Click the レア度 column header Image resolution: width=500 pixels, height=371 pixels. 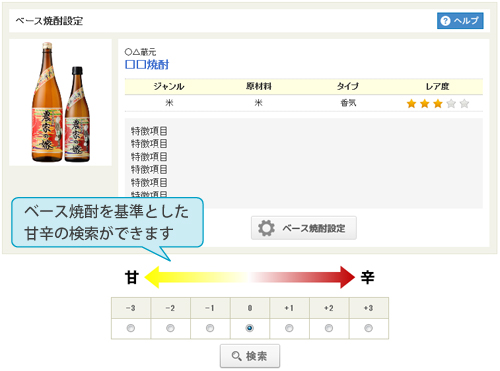[438, 87]
